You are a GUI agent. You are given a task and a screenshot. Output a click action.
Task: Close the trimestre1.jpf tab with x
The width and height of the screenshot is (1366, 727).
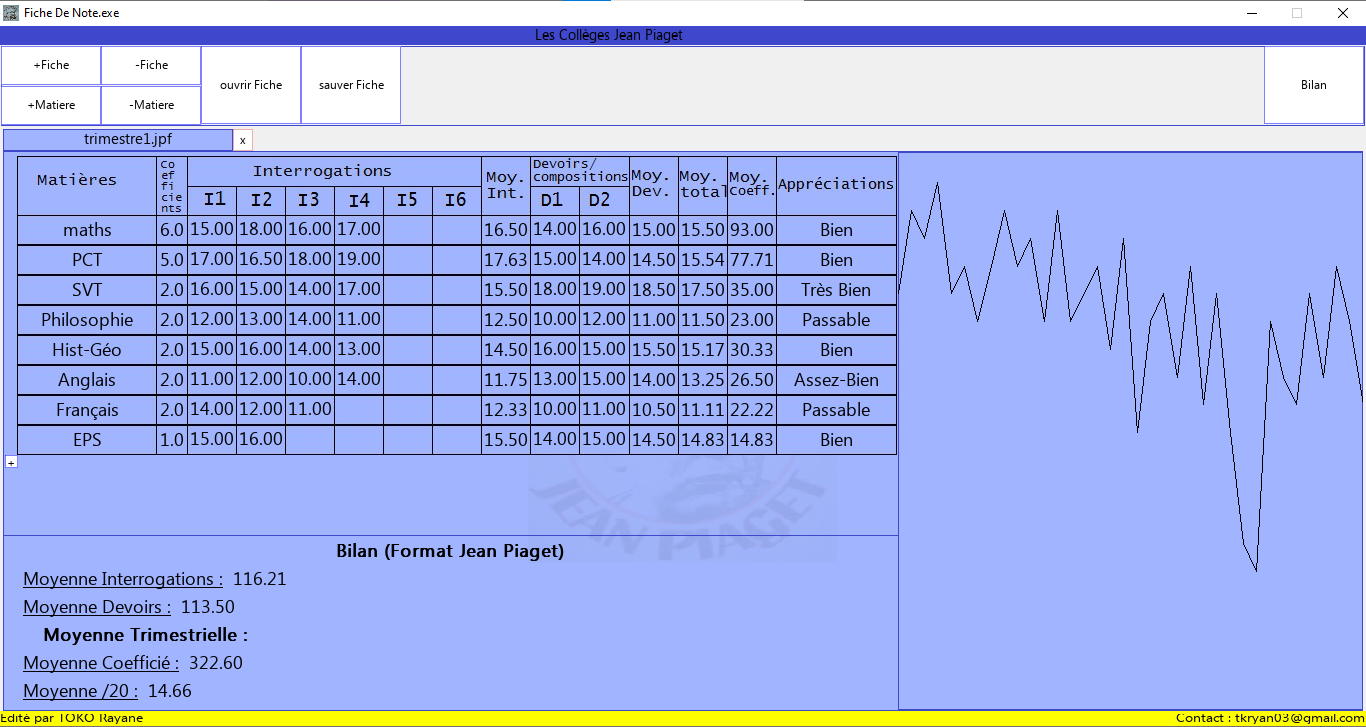[243, 141]
